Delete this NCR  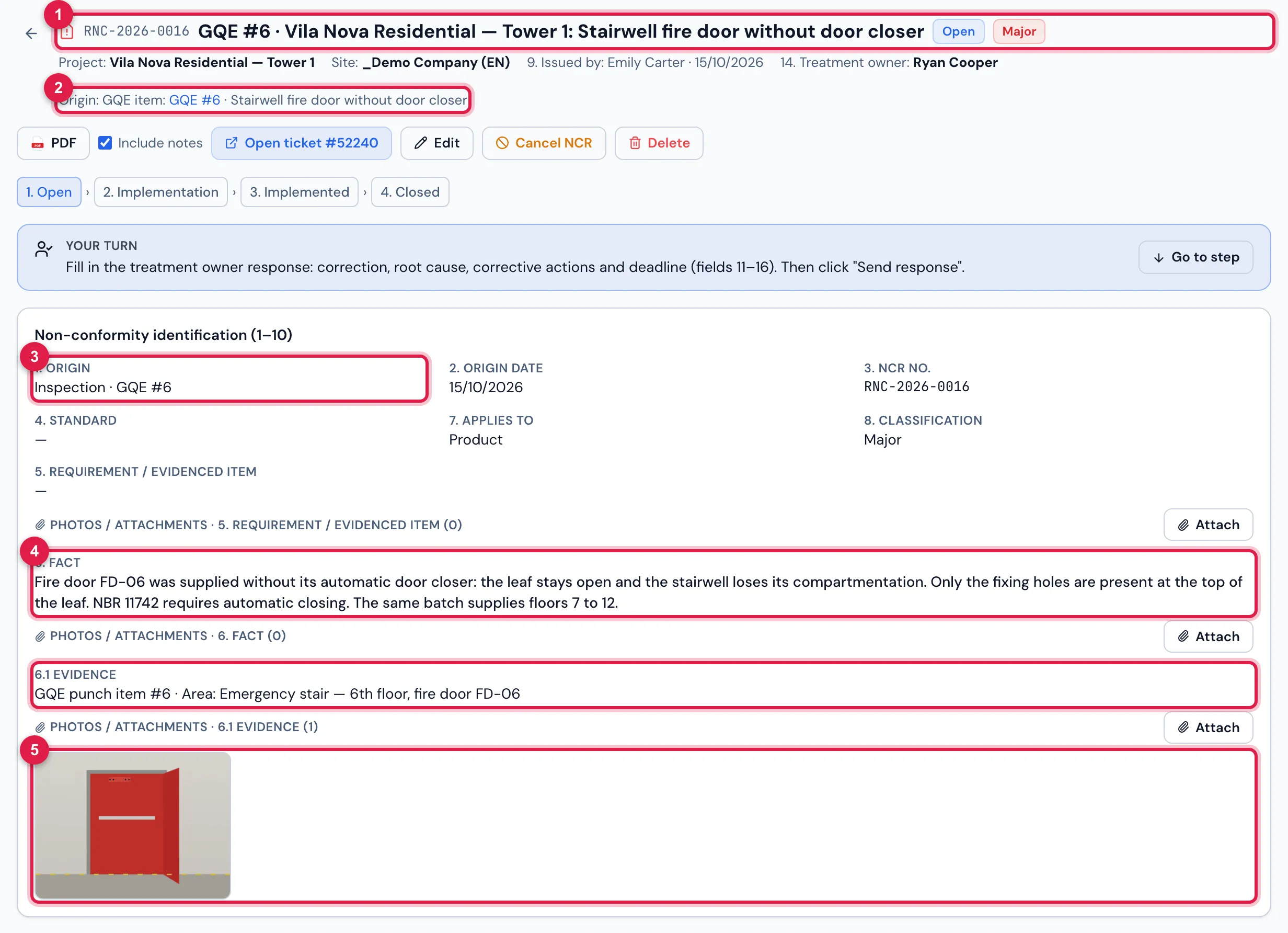pos(659,143)
